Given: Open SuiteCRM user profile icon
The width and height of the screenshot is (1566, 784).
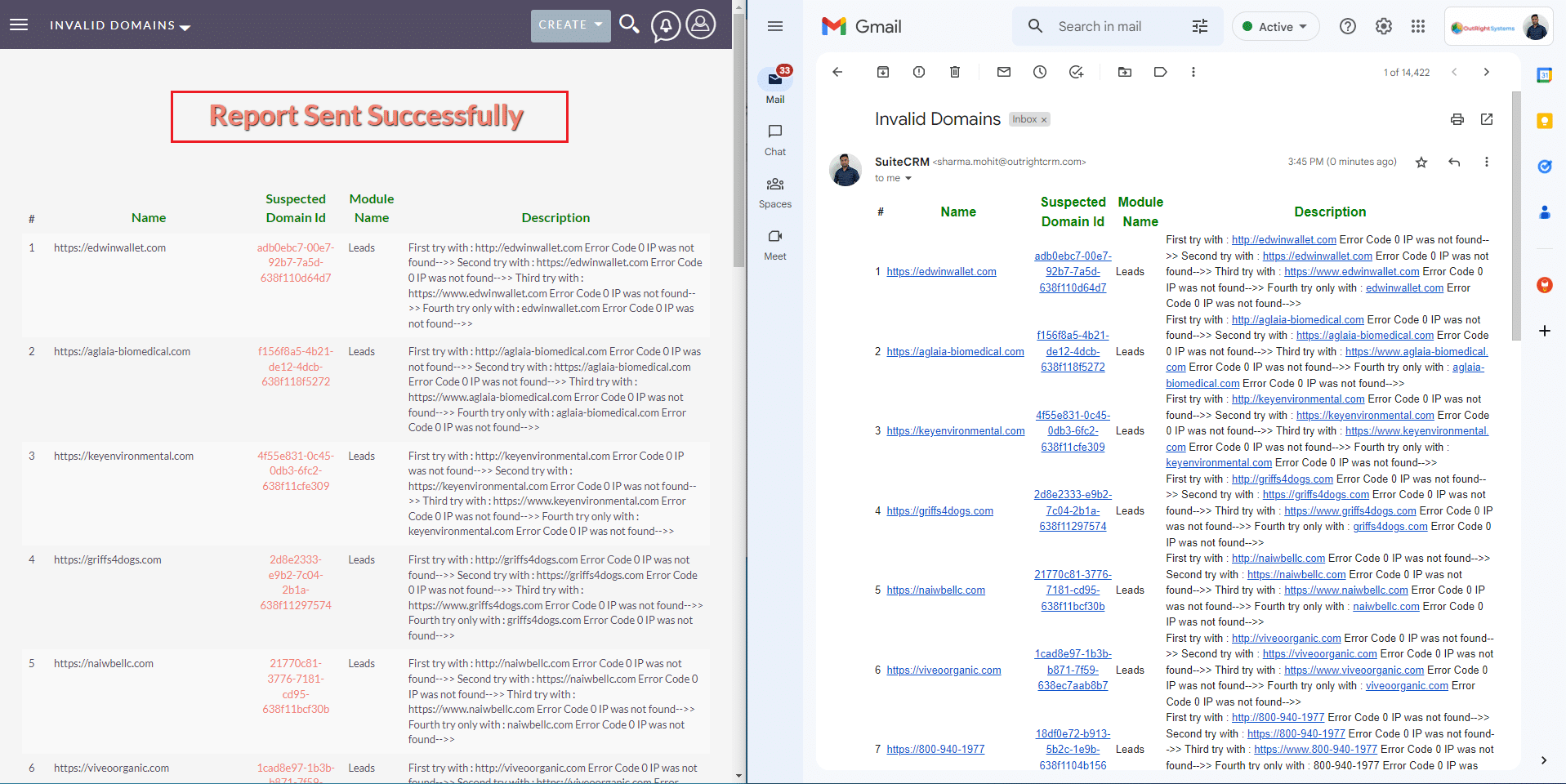Looking at the screenshot, I should [701, 24].
